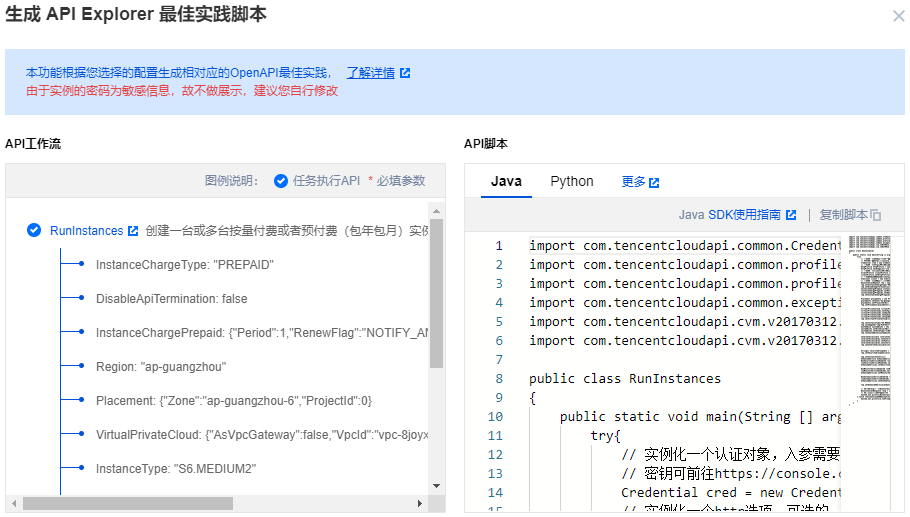Click the copy icon beside 复制脚本

[876, 215]
